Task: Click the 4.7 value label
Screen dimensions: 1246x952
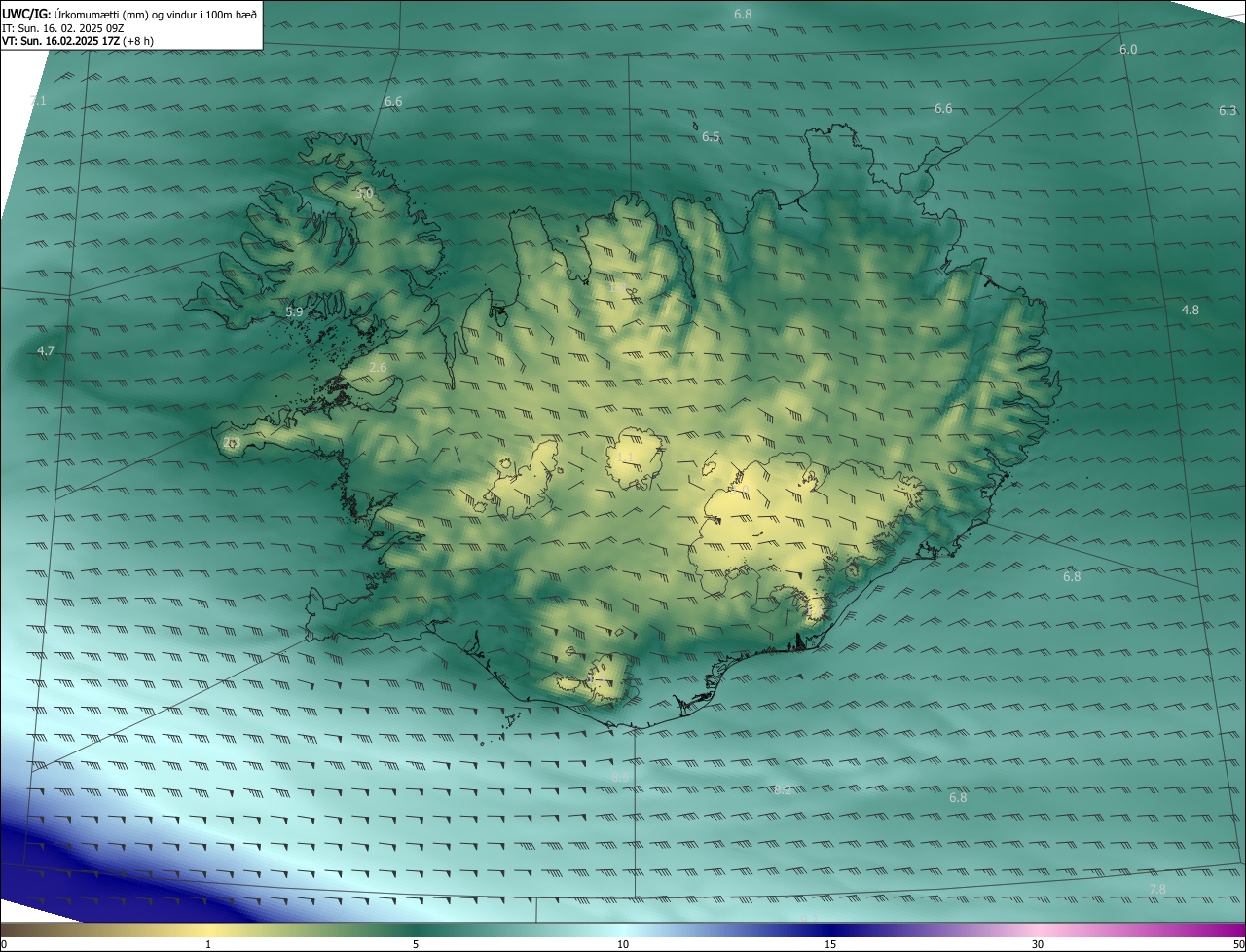Action: (45, 350)
